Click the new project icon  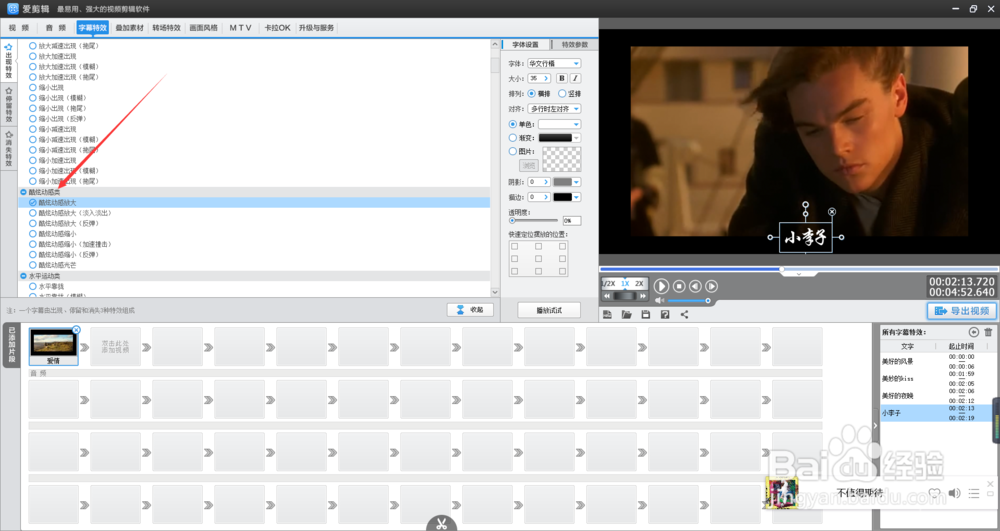607,314
